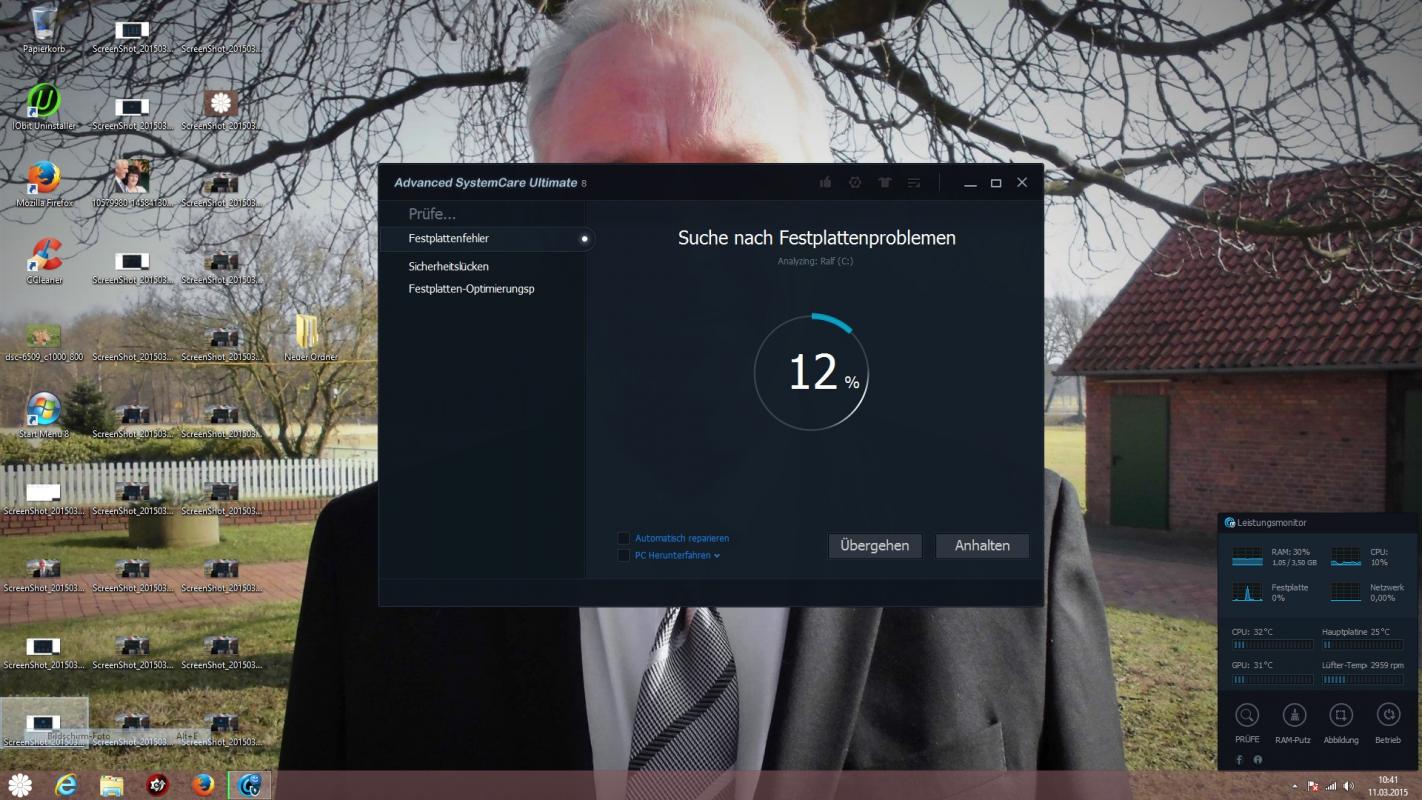
Task: Click the round icon beside Facebook in Leistungsmonitor
Action: pos(1258,760)
